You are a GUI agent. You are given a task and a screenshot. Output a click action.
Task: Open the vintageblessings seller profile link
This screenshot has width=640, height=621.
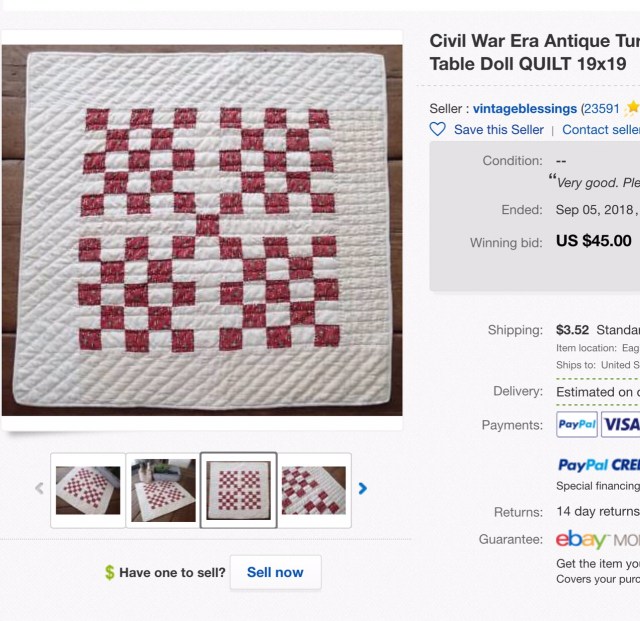pyautogui.click(x=524, y=108)
